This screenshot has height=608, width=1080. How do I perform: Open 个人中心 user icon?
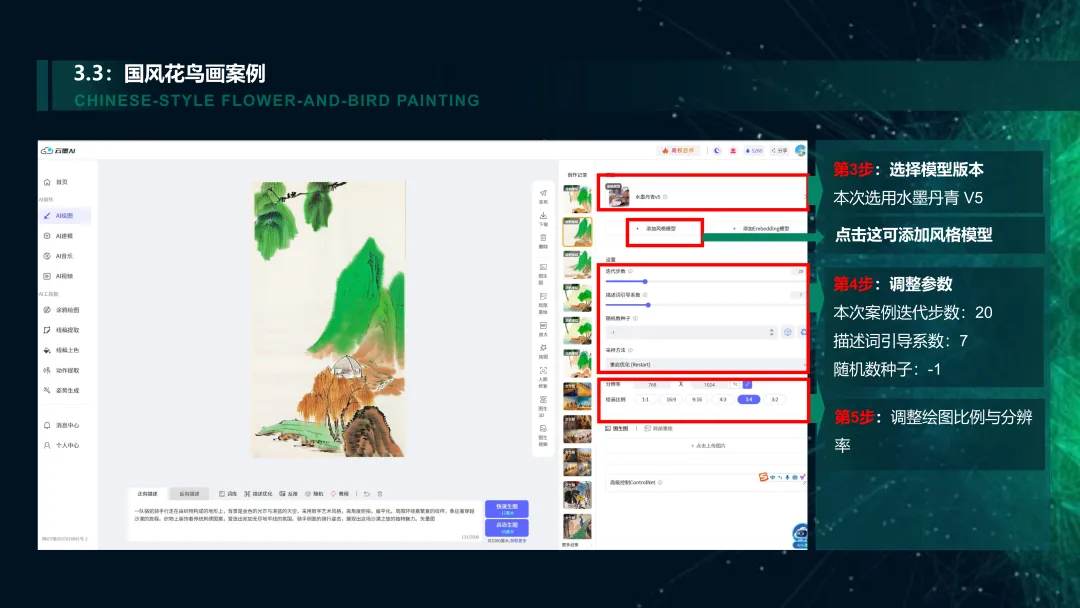47,445
